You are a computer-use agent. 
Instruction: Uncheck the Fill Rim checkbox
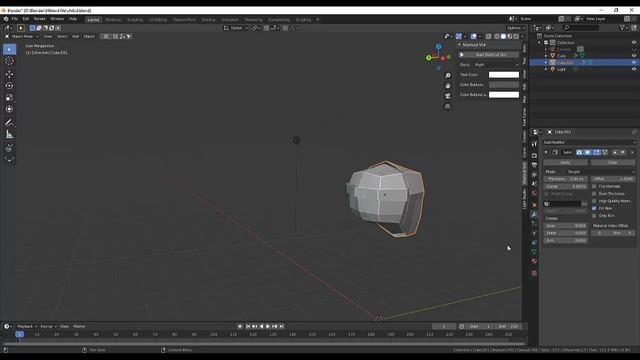pos(594,209)
